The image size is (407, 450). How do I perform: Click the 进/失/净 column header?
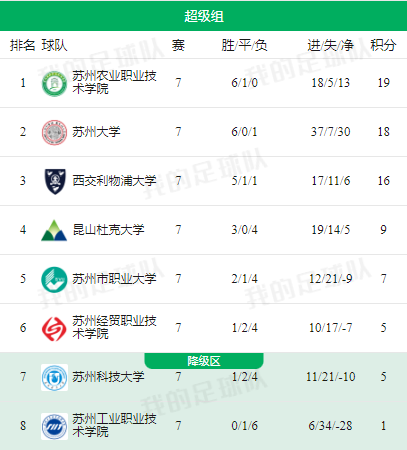[330, 45]
